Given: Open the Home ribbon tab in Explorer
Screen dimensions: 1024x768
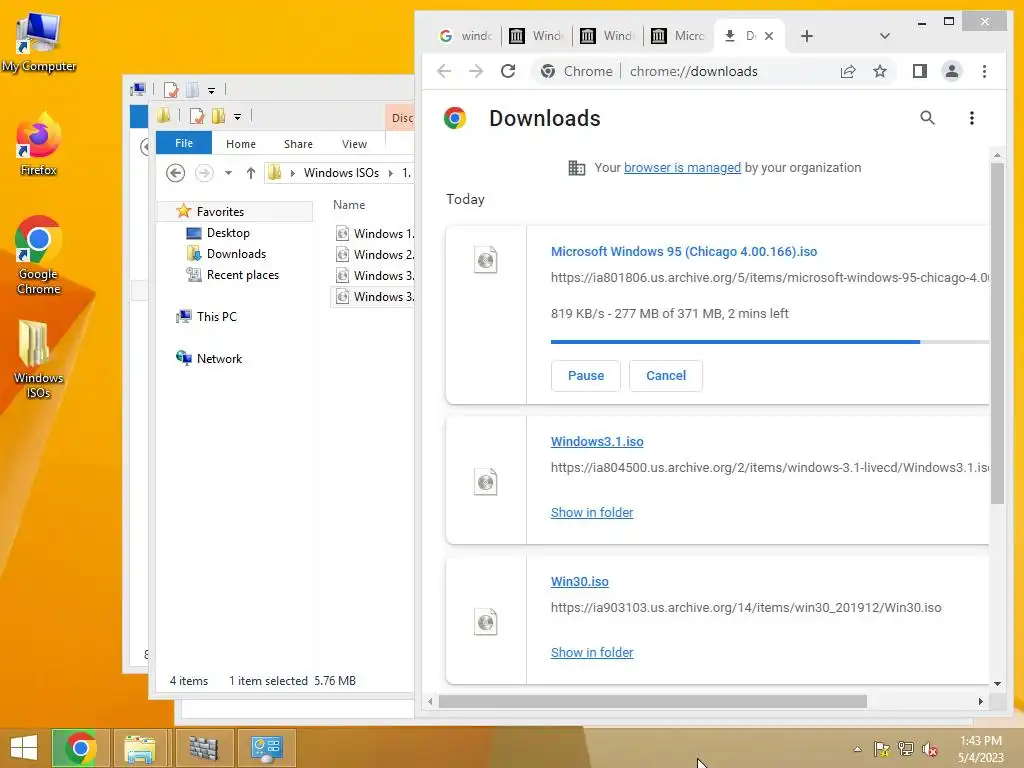Looking at the screenshot, I should [241, 144].
